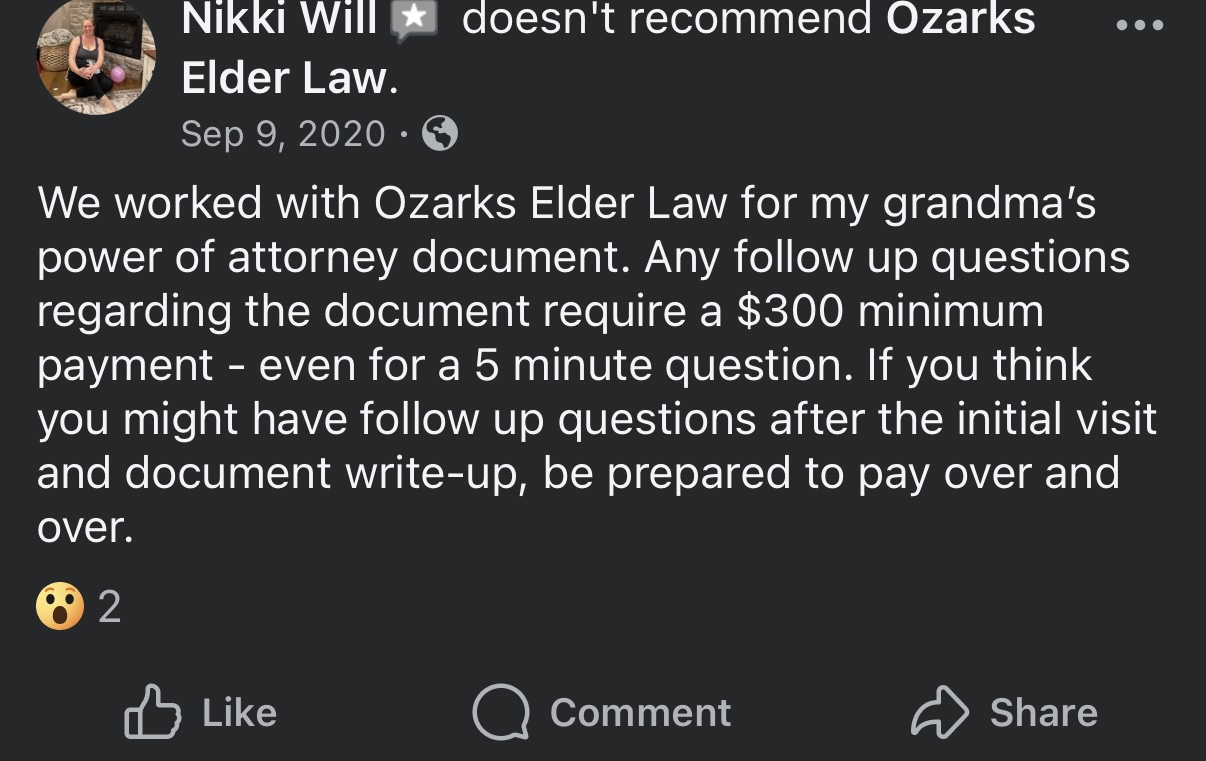Click final word "over." of the review

pyautogui.click(x=85, y=527)
